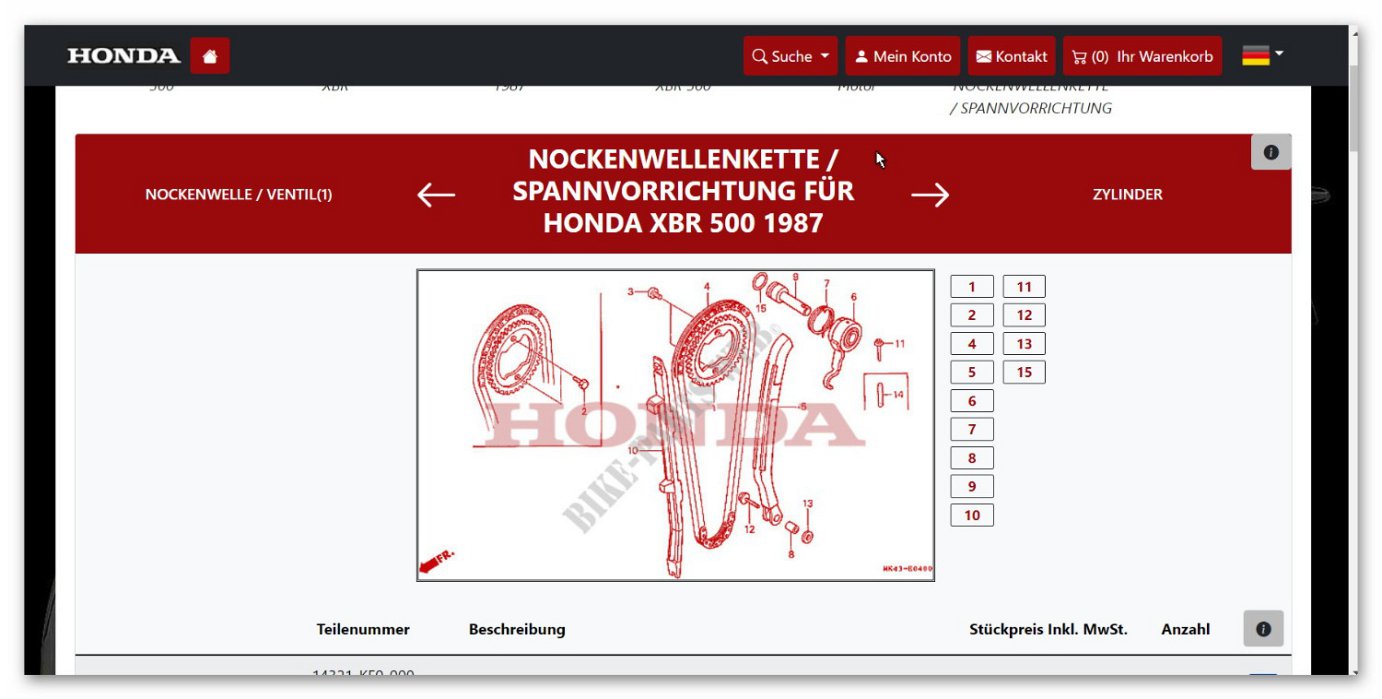Click the Honda logo in header

[x=124, y=56]
